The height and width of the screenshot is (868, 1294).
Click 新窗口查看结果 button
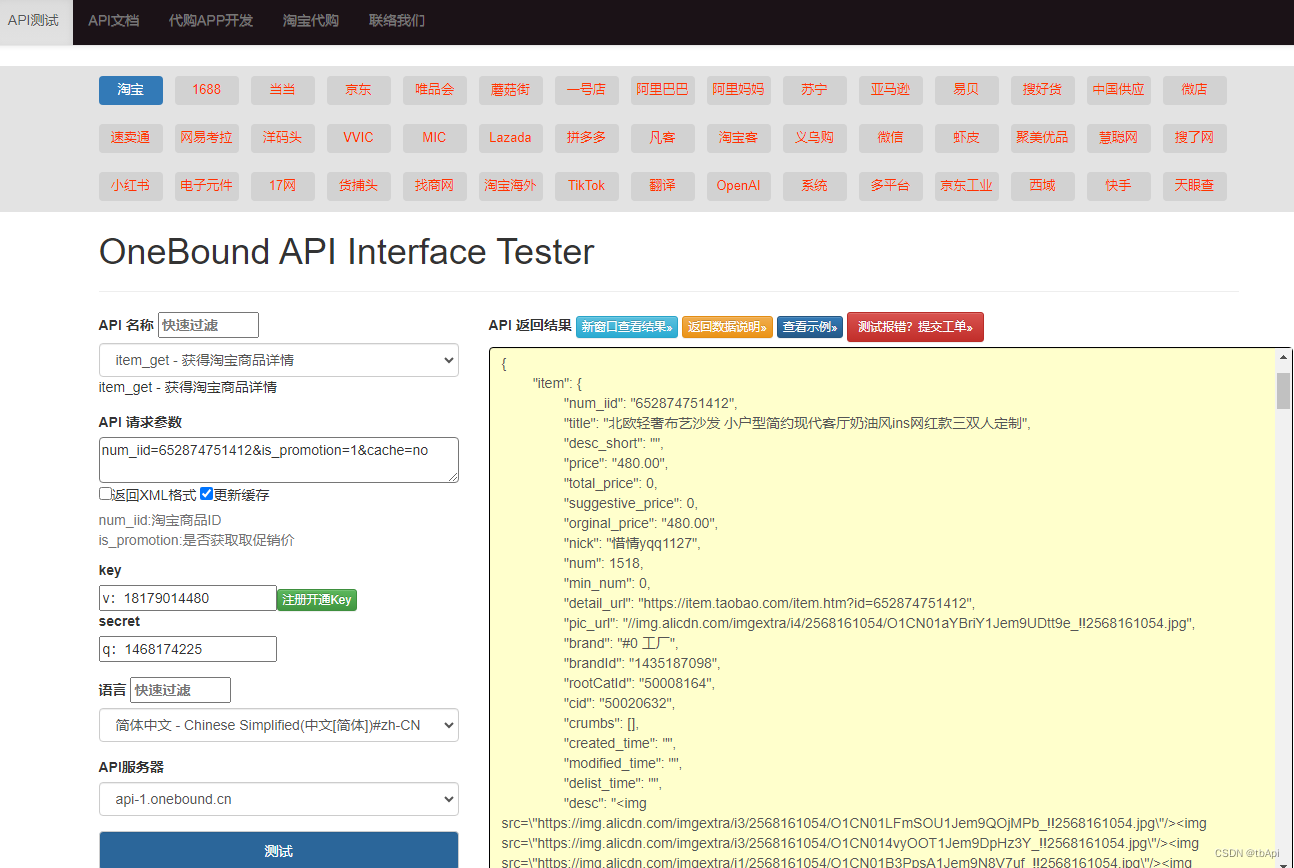point(627,327)
